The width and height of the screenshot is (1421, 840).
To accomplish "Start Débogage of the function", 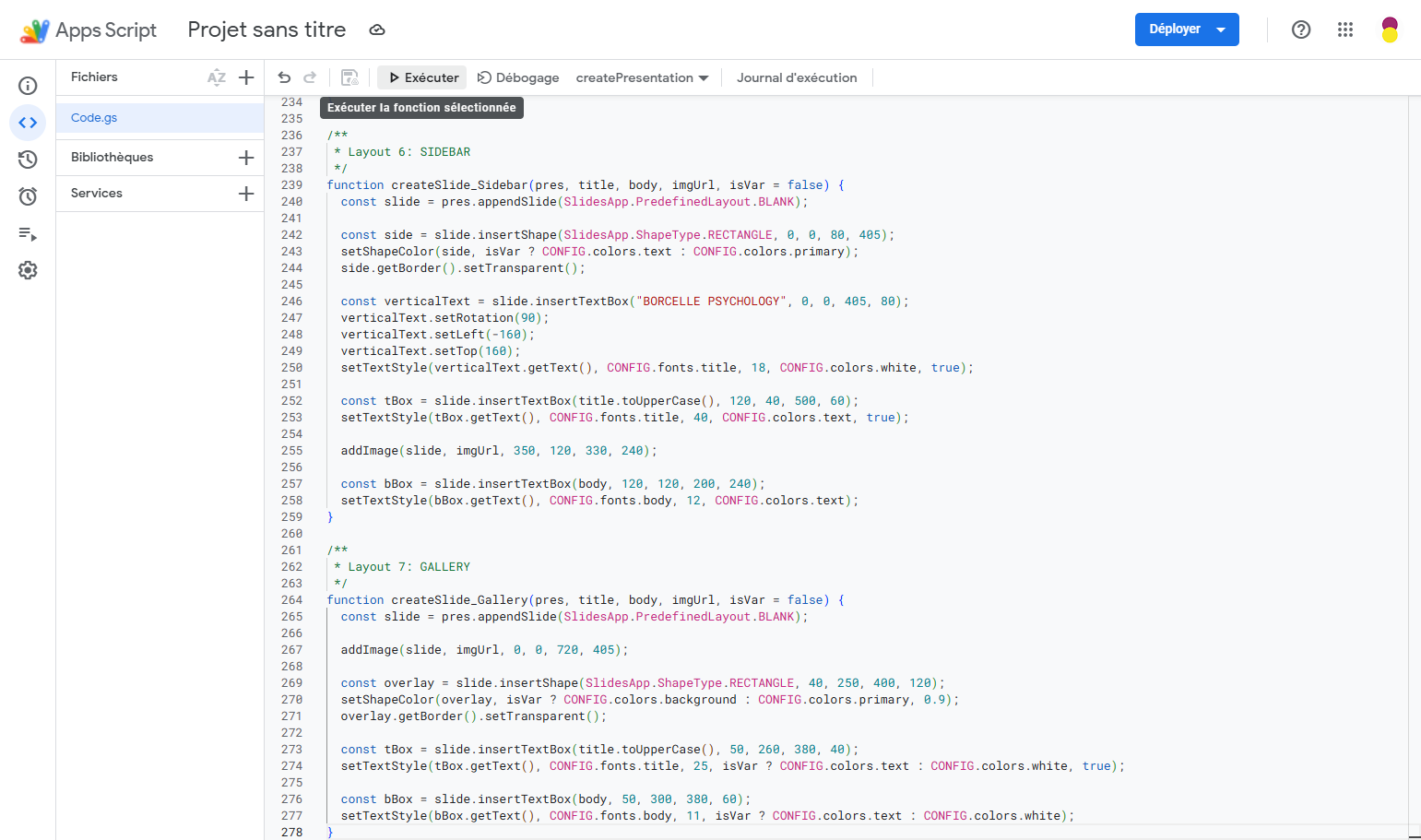I will coord(518,77).
